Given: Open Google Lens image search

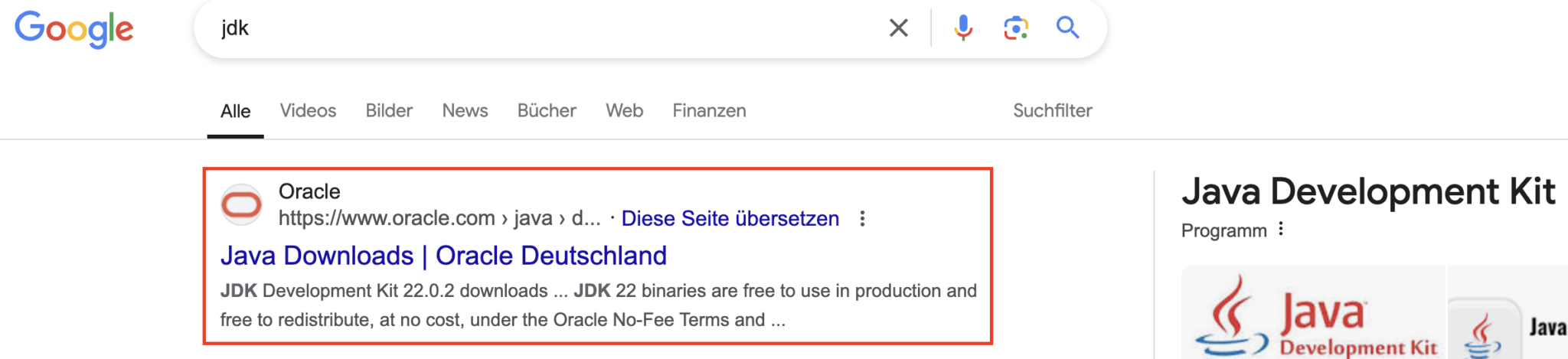Looking at the screenshot, I should pyautogui.click(x=1015, y=28).
